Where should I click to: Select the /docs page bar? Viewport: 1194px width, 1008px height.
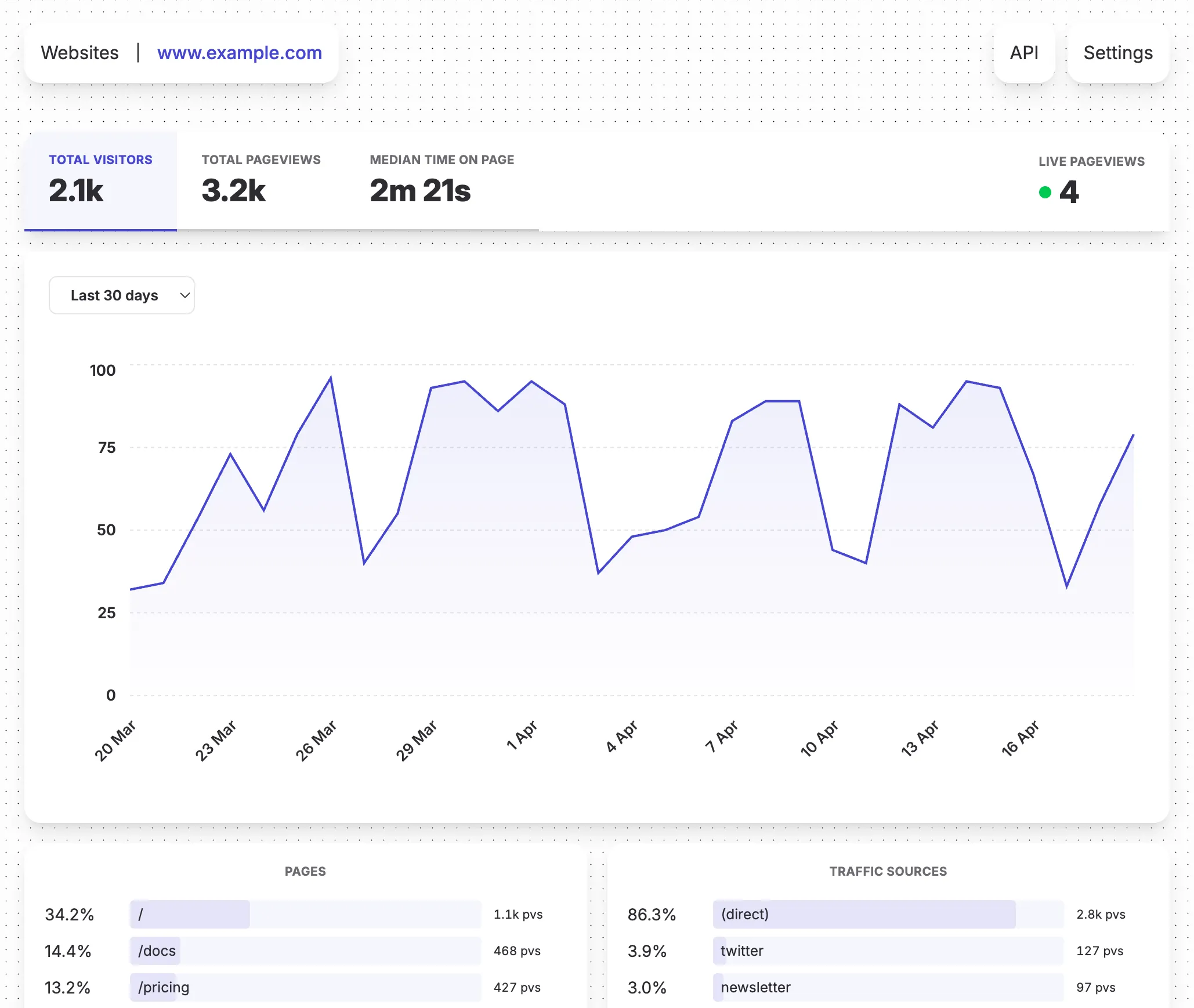(x=305, y=951)
